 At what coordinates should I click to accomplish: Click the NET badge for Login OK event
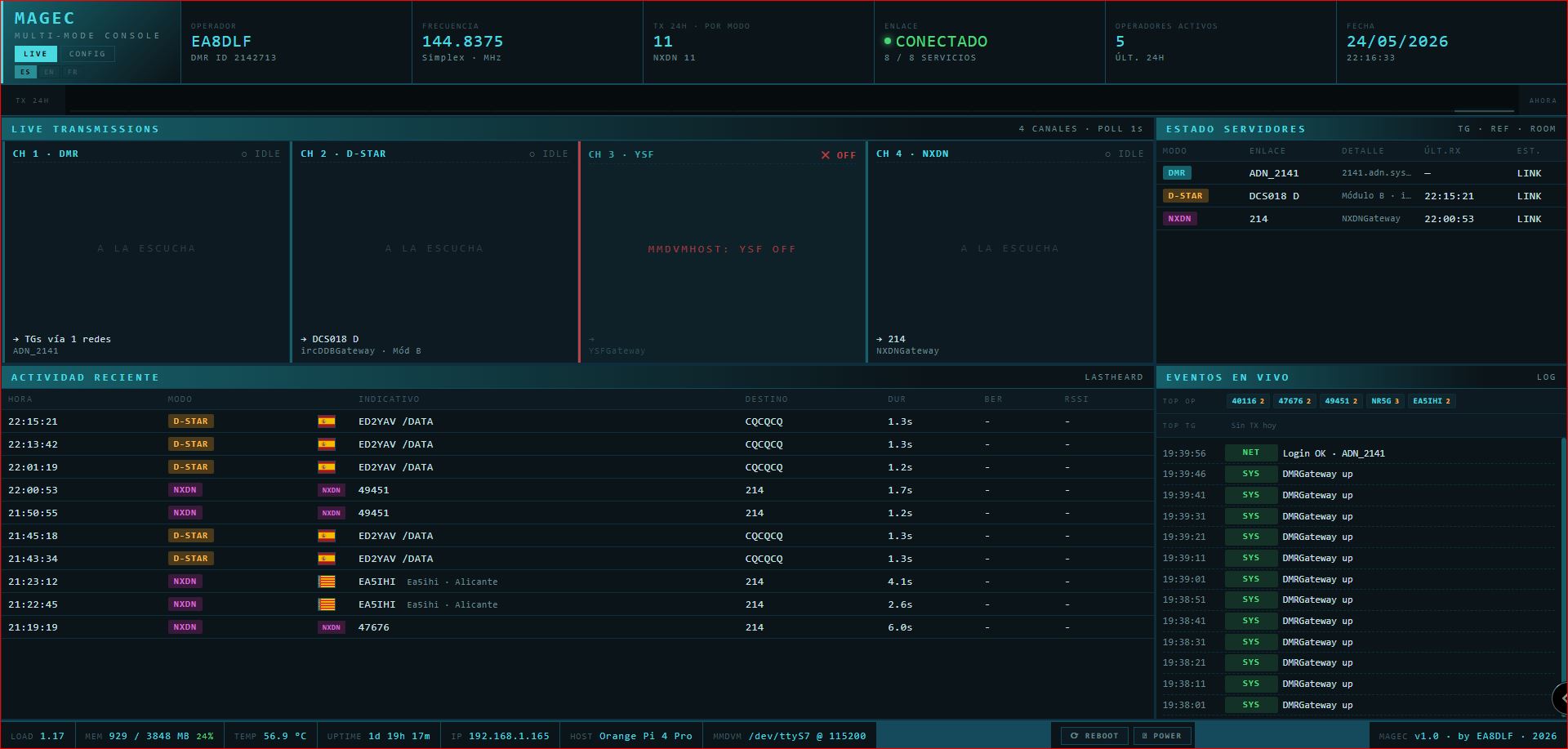1250,453
